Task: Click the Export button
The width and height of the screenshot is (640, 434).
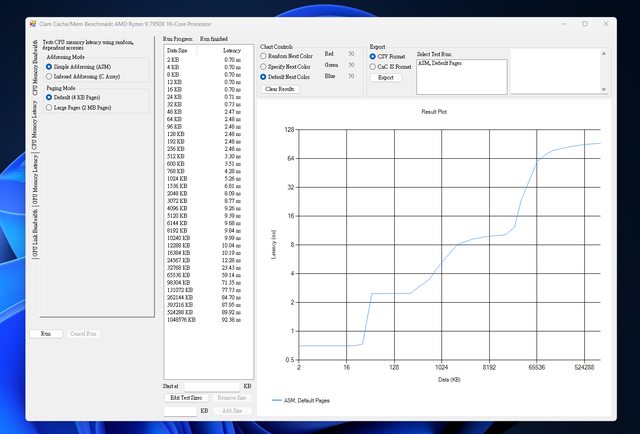Action: click(387, 77)
